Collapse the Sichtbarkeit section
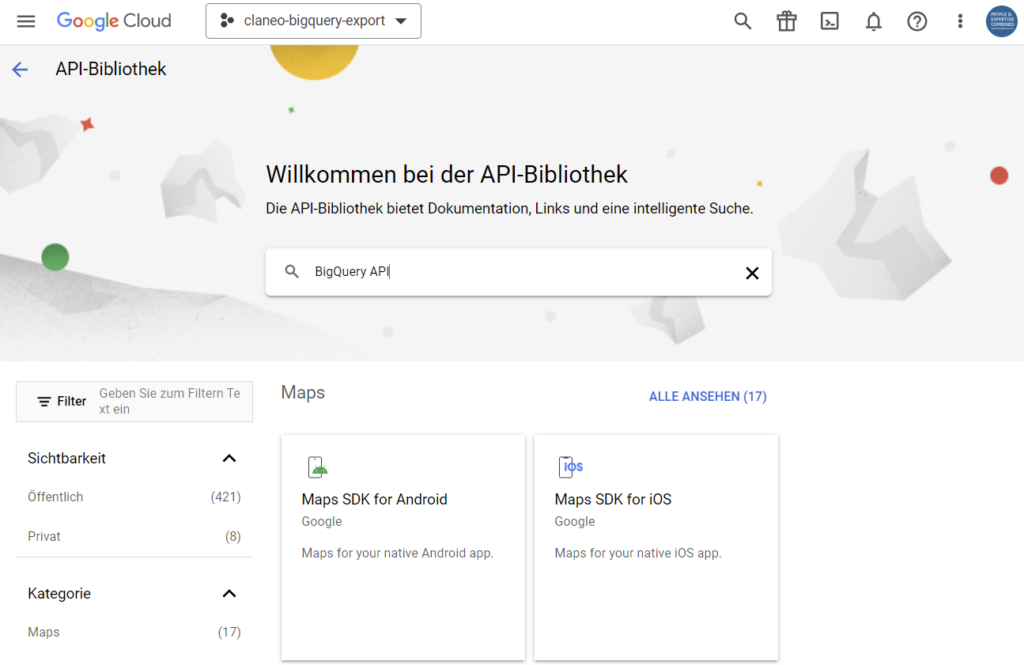The image size is (1024, 665). coord(229,459)
